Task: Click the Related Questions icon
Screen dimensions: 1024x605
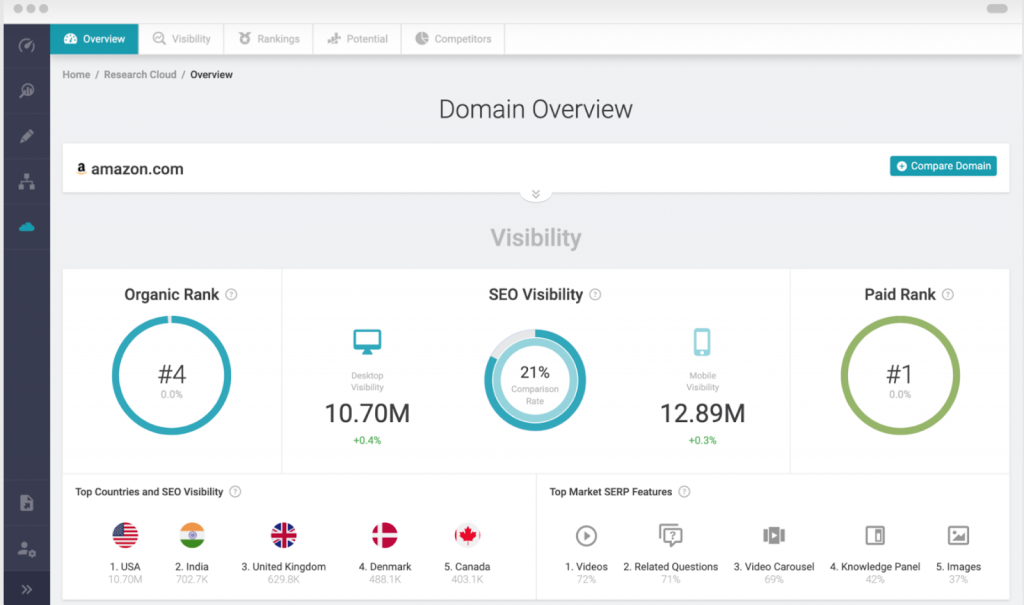Action: point(671,535)
